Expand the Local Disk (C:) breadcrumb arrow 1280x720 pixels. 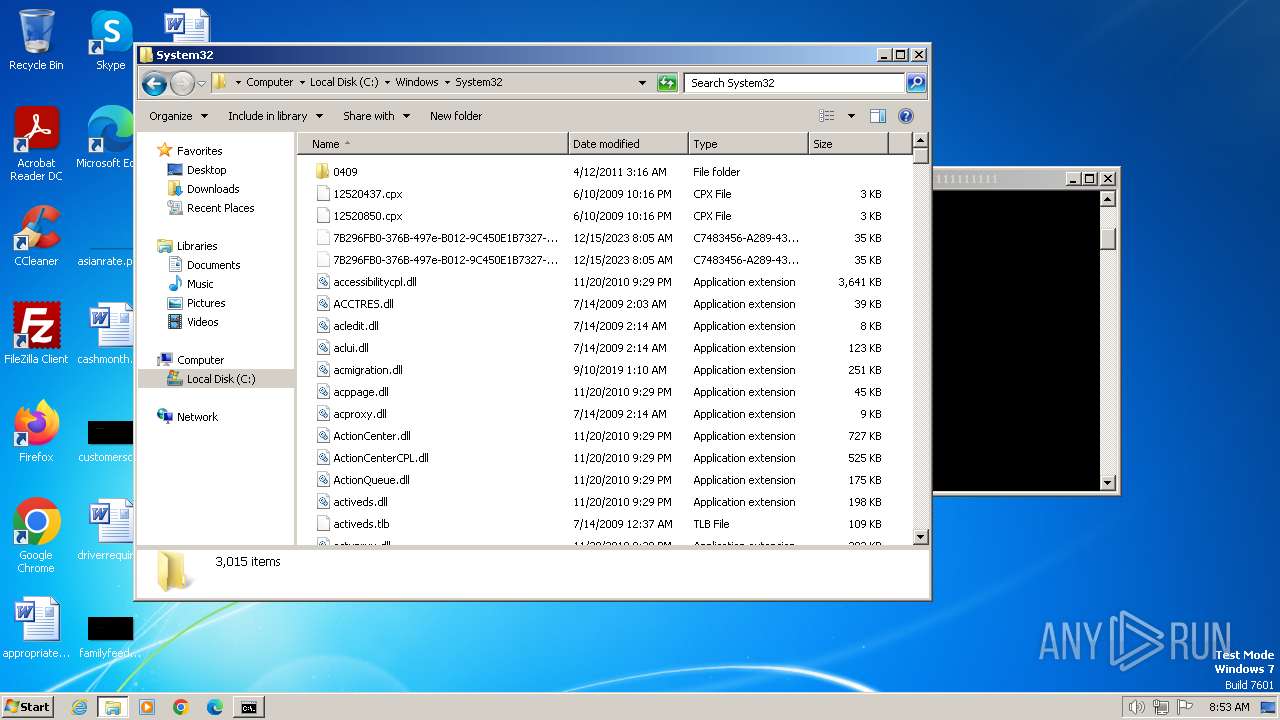coord(387,83)
